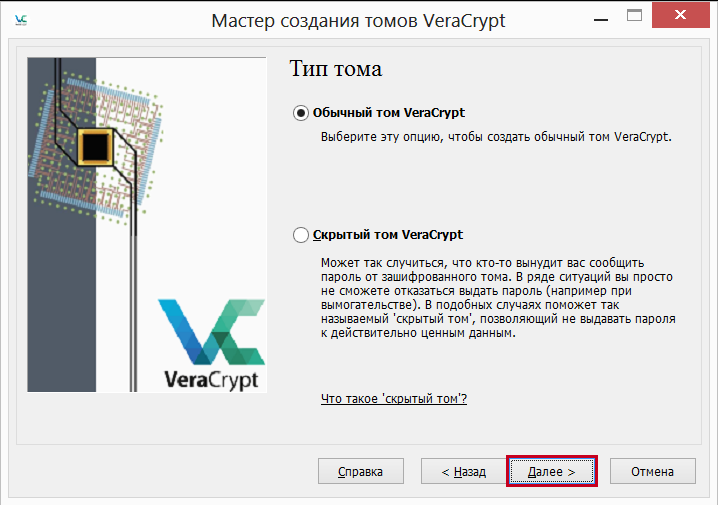Select the "Скрытый том VeraCrypt" radio button
Viewport: 718px width, 505px height.
pos(301,235)
